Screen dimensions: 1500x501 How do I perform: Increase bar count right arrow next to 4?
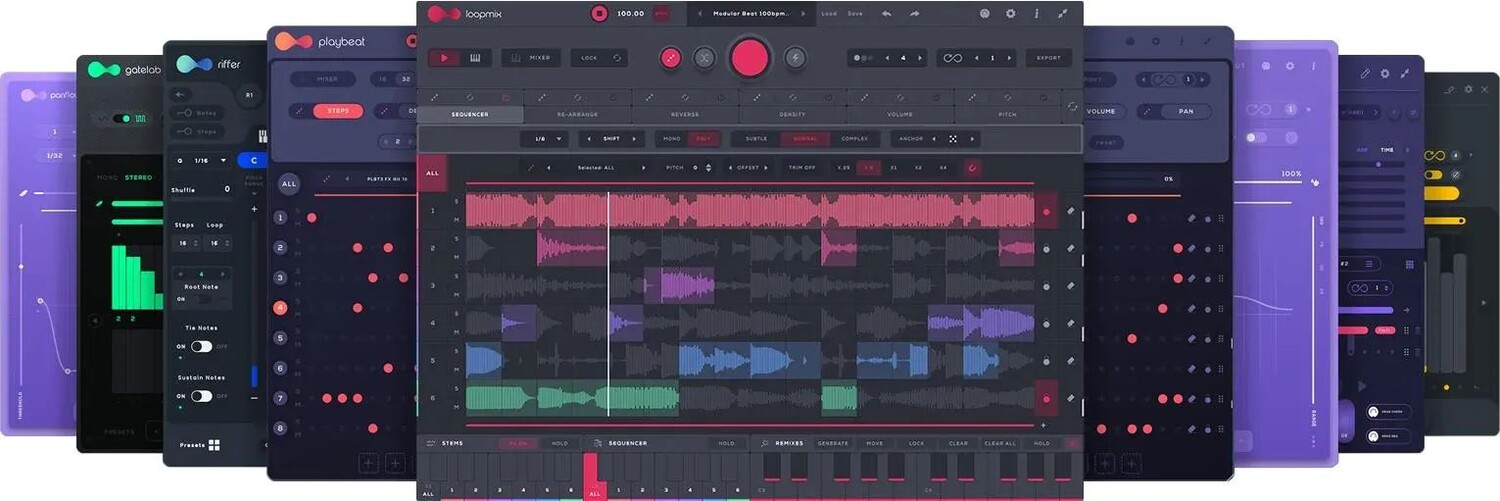coord(920,58)
